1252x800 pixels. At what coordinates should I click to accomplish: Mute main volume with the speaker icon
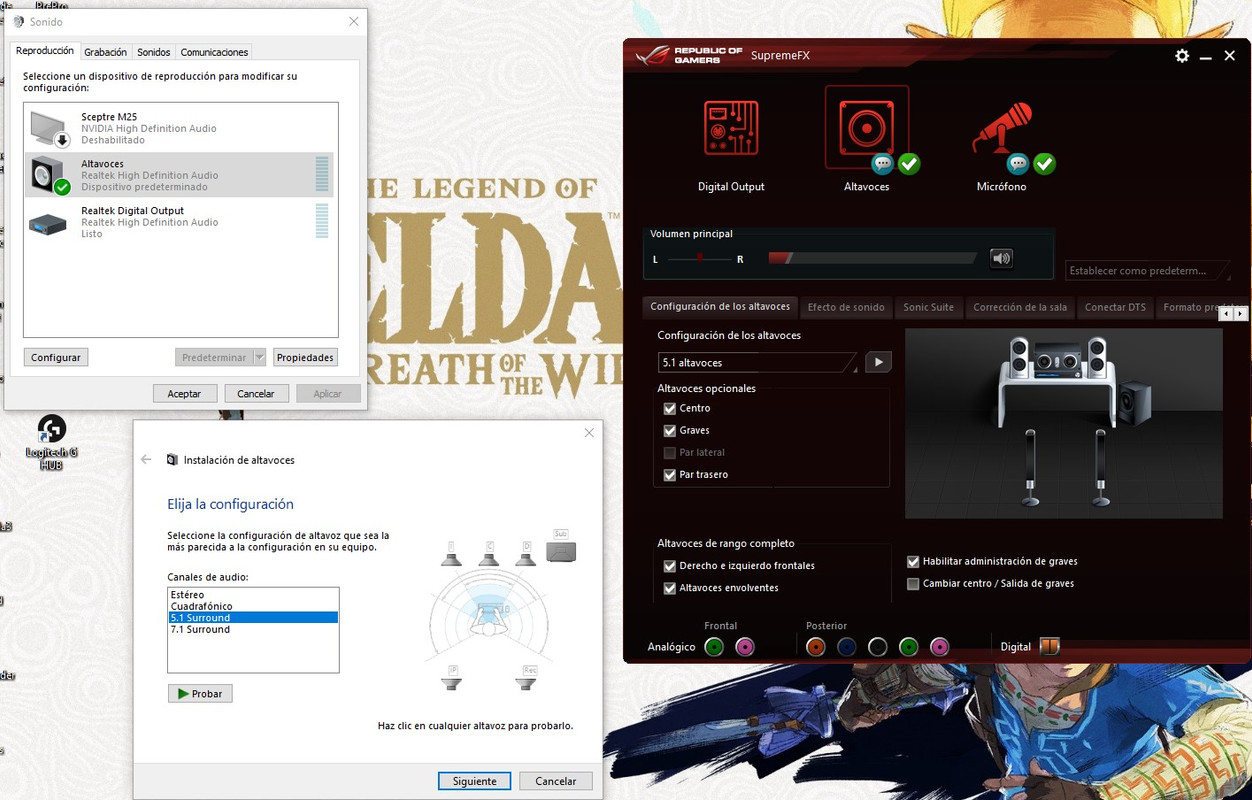(x=1001, y=258)
